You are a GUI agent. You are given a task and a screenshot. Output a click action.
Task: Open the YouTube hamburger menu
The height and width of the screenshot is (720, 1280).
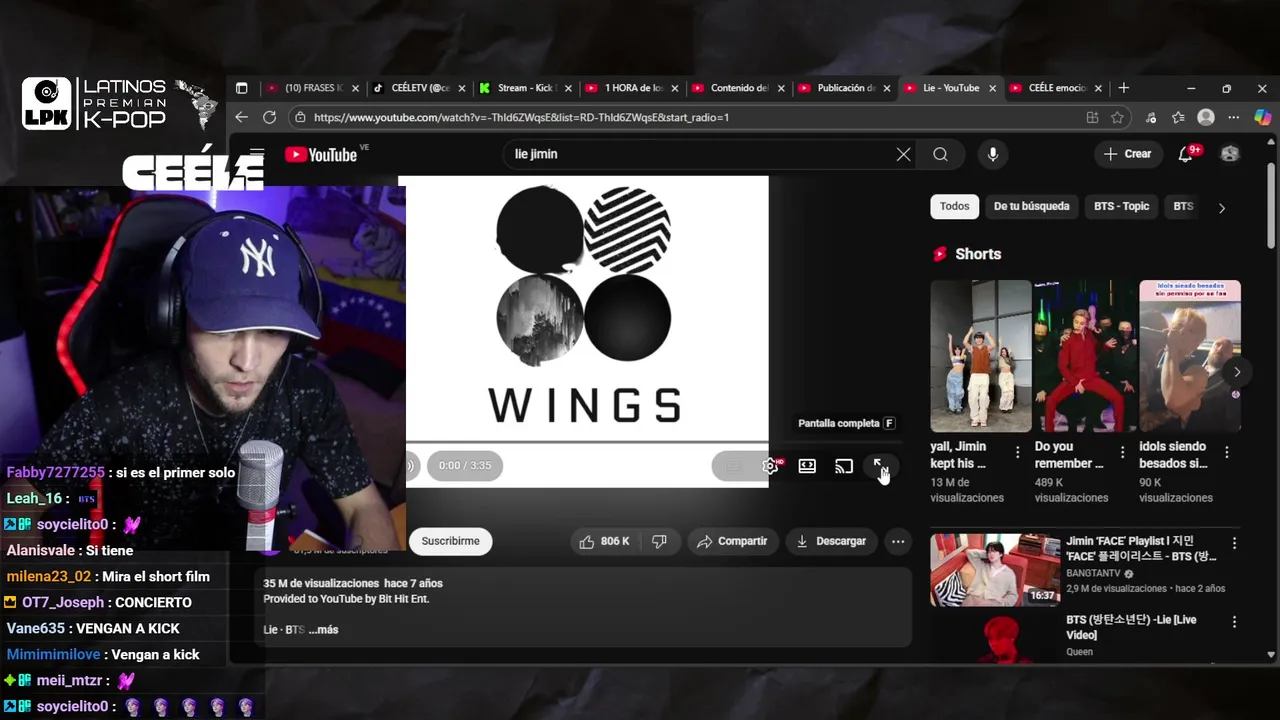pos(257,153)
